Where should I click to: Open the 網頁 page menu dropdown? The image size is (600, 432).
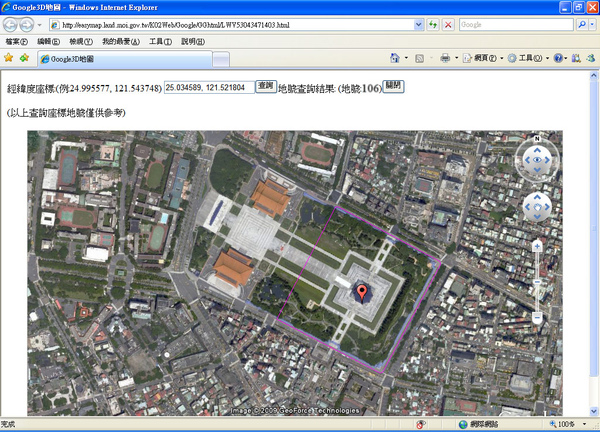coord(483,58)
